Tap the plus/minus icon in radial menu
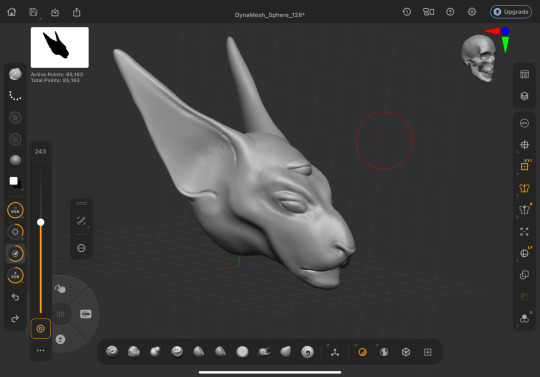This screenshot has width=540, height=377. (x=60, y=339)
